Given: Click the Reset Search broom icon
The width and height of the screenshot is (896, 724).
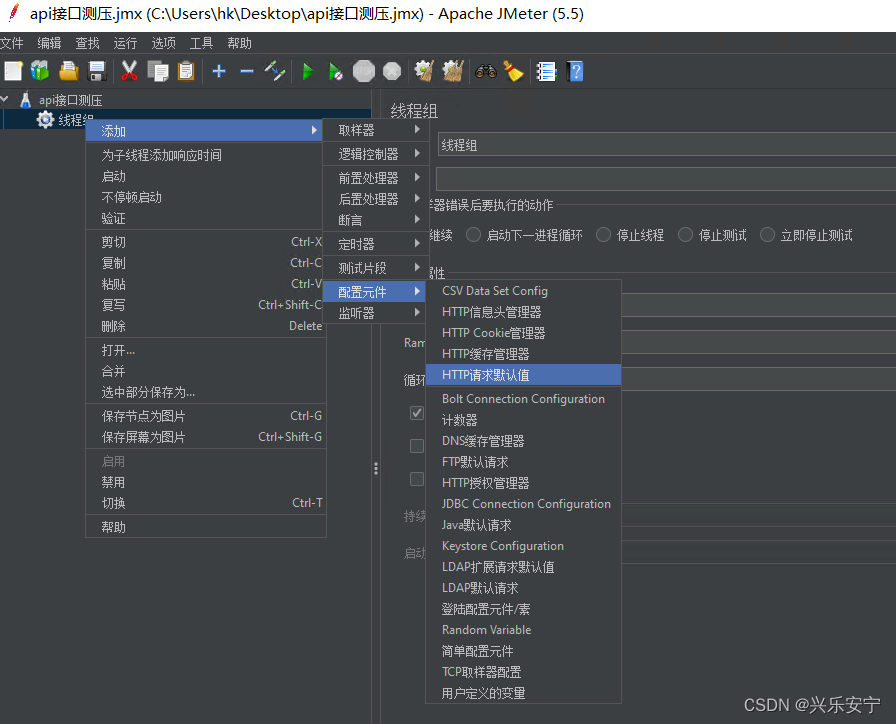Looking at the screenshot, I should pyautogui.click(x=513, y=71).
